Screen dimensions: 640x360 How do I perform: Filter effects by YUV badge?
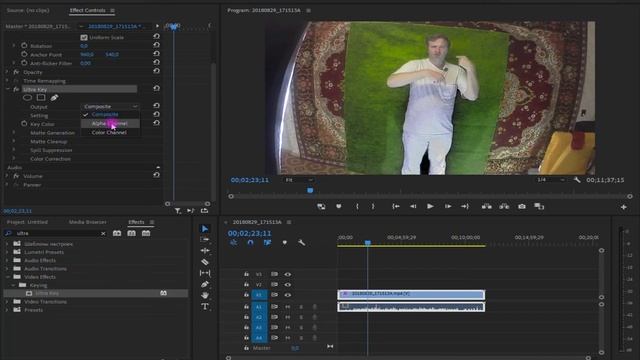pos(146,233)
